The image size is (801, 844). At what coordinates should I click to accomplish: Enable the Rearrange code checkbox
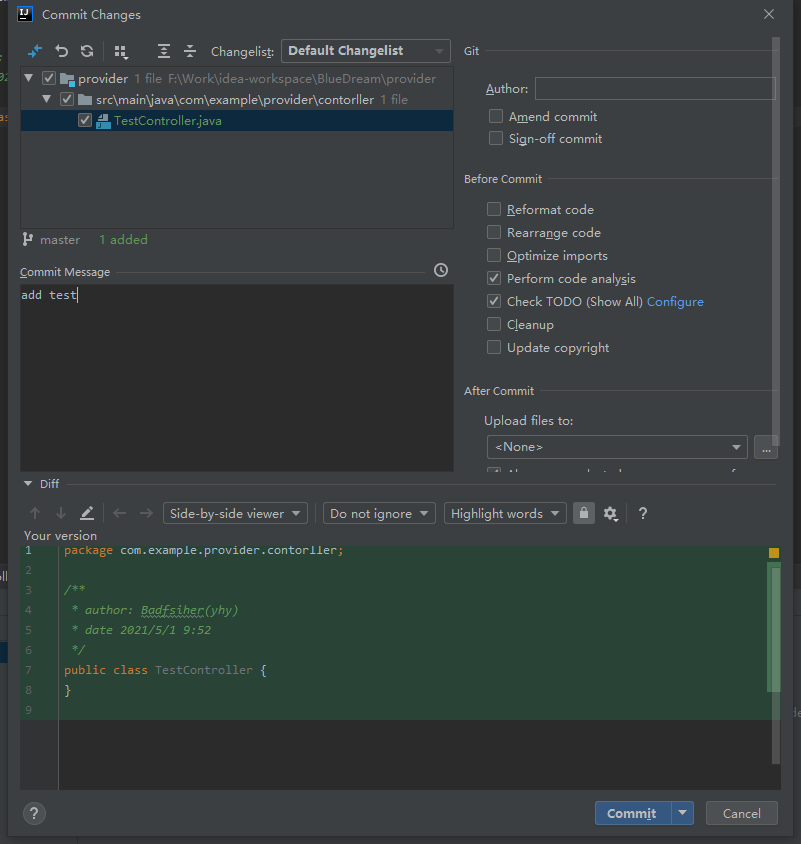coord(494,232)
